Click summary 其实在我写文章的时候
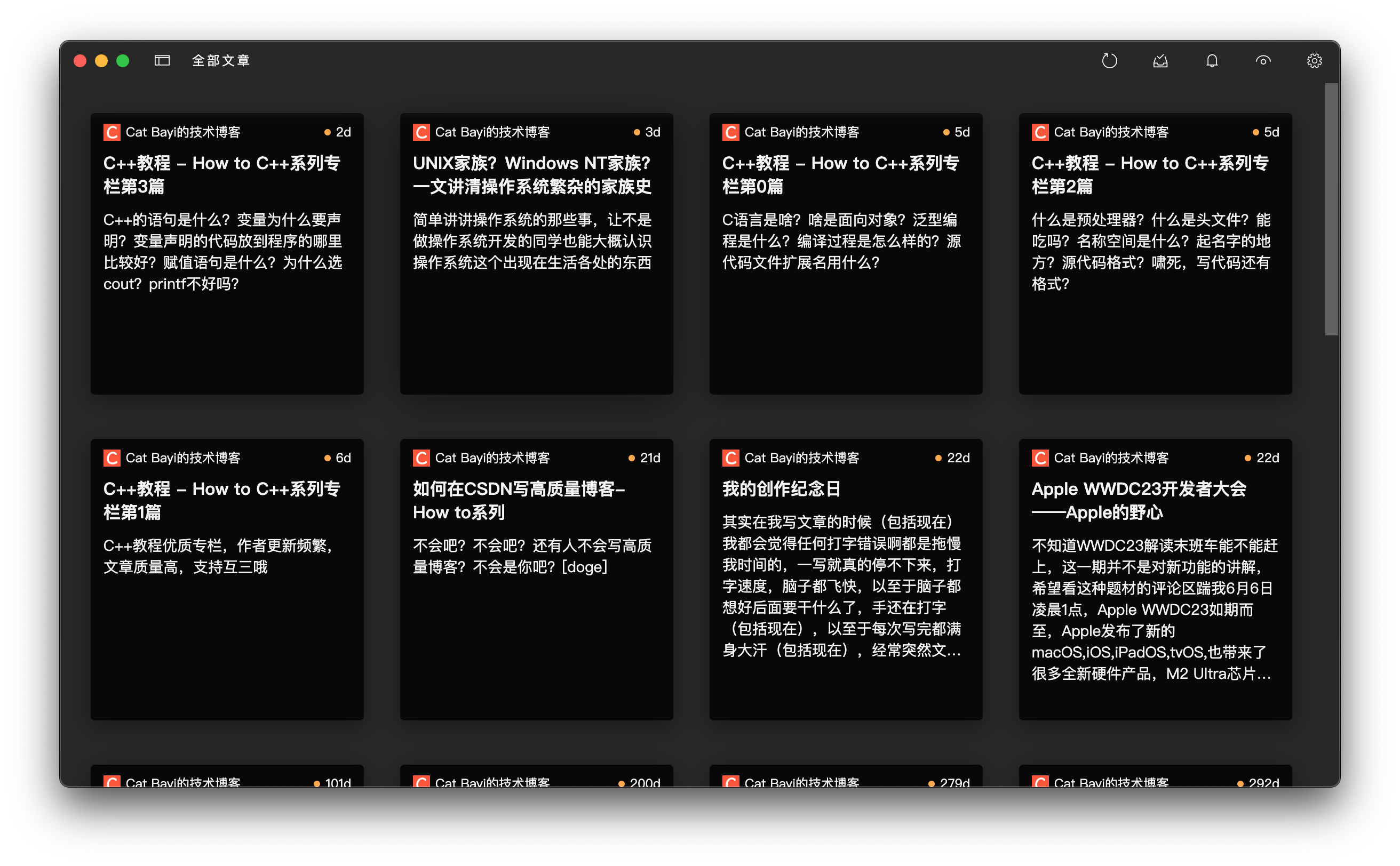Image resolution: width=1400 pixels, height=866 pixels. 841,587
